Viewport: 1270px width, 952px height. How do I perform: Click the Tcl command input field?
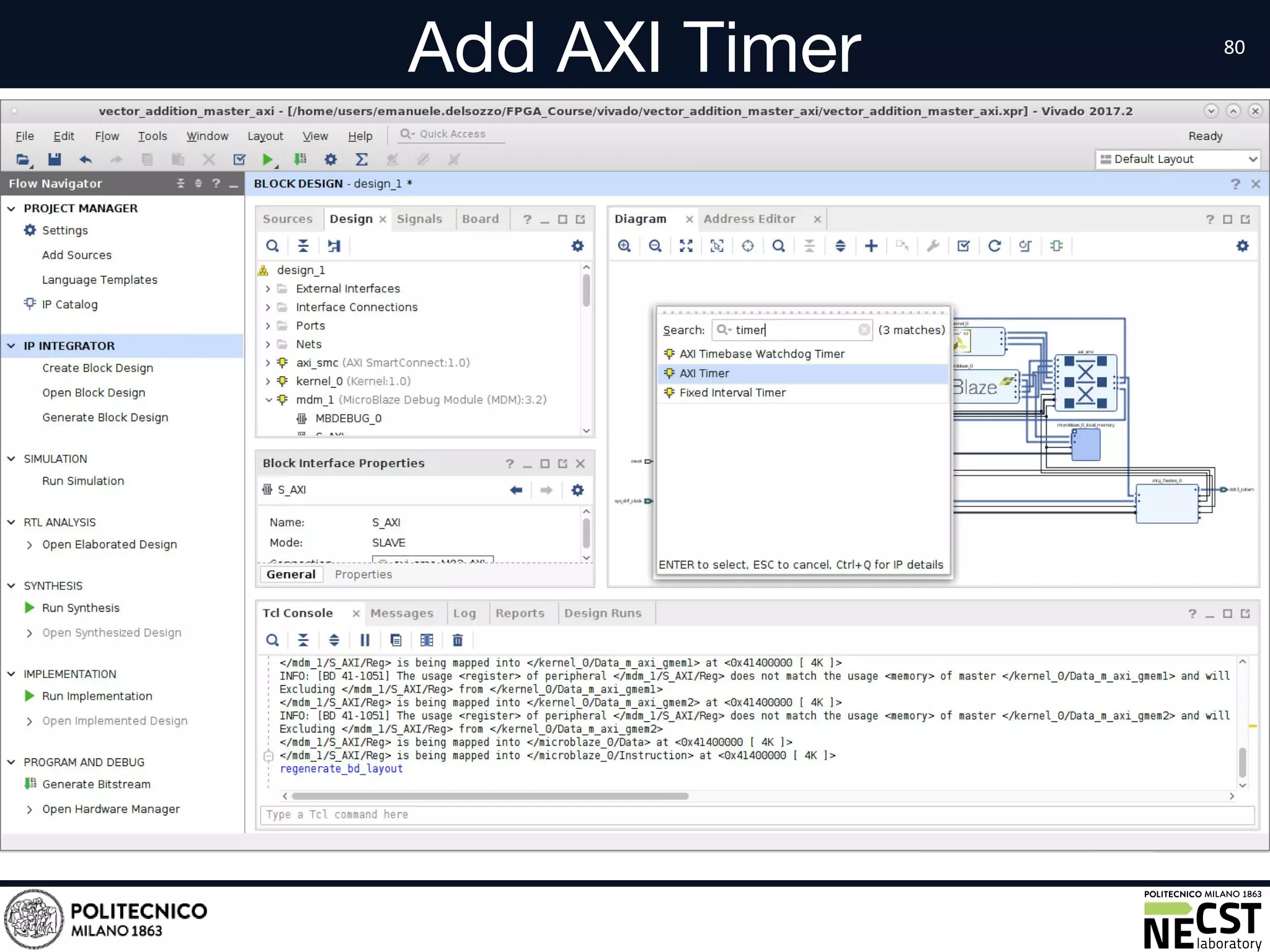click(x=757, y=814)
